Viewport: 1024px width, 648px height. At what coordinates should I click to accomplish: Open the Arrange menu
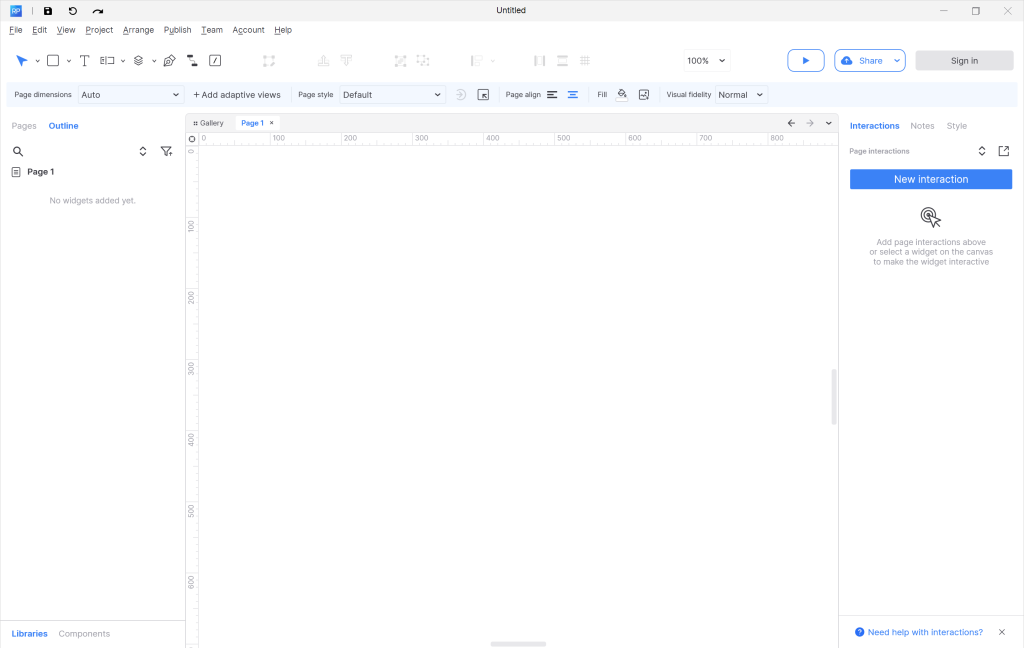[x=138, y=30]
